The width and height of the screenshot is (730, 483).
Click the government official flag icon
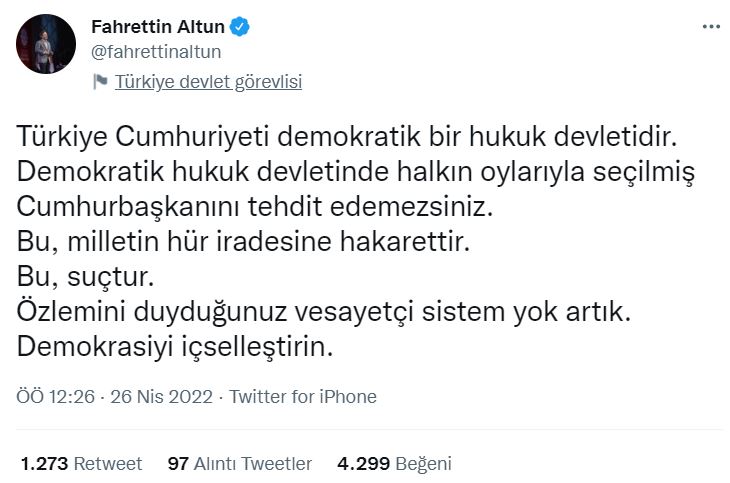100,82
